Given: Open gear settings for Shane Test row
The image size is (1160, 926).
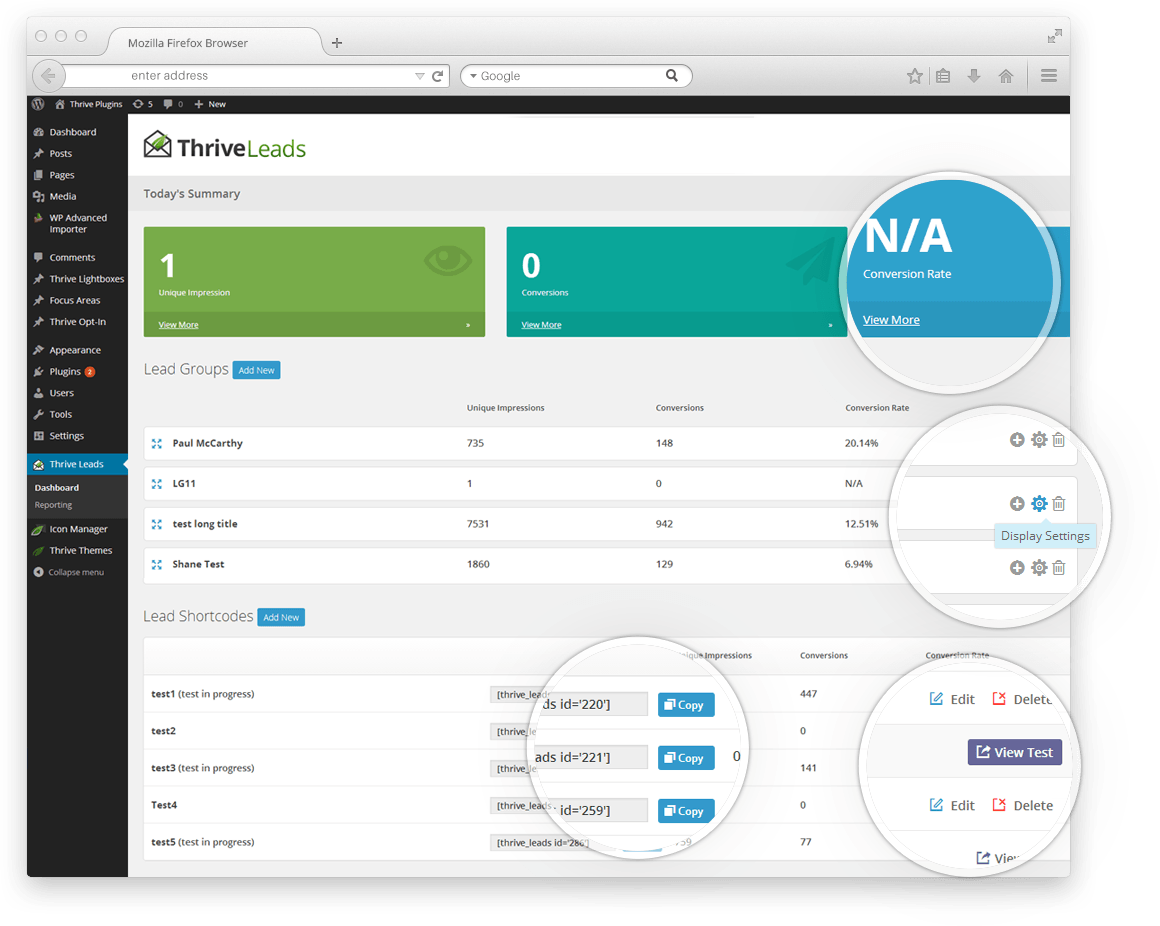Looking at the screenshot, I should 1039,567.
